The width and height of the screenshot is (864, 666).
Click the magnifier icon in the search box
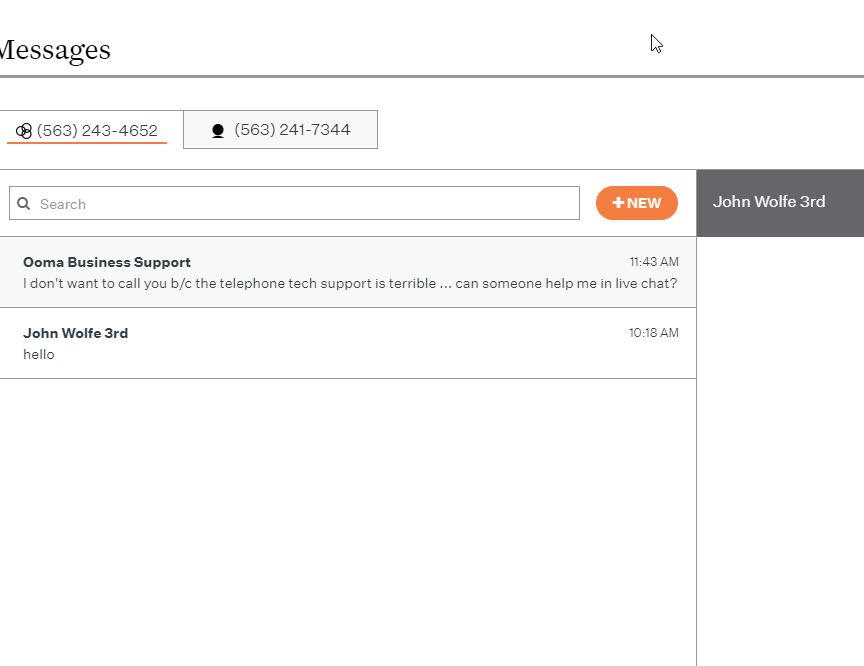tap(23, 204)
